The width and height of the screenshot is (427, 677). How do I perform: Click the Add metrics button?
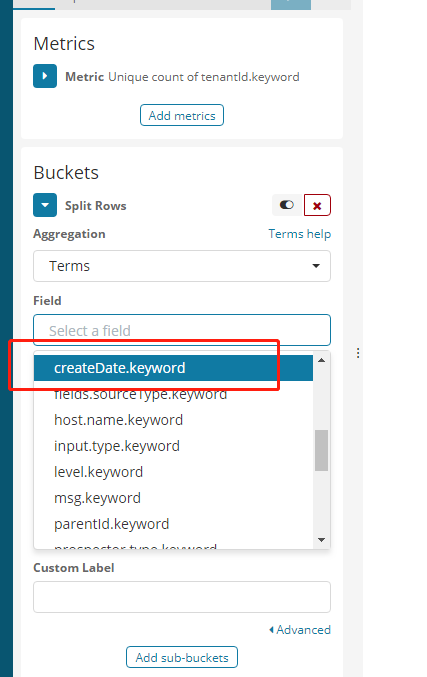click(x=182, y=115)
